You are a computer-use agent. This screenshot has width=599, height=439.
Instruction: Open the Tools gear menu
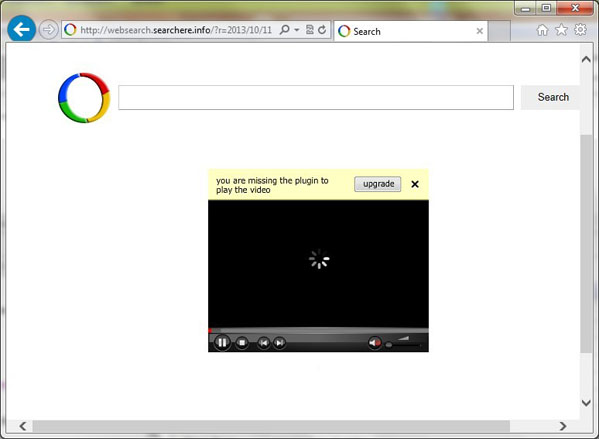(580, 29)
